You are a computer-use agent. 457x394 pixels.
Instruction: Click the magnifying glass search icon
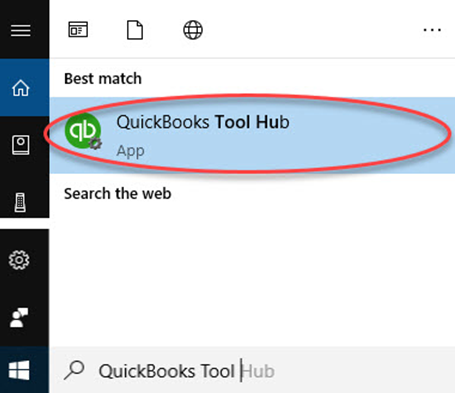(74, 370)
